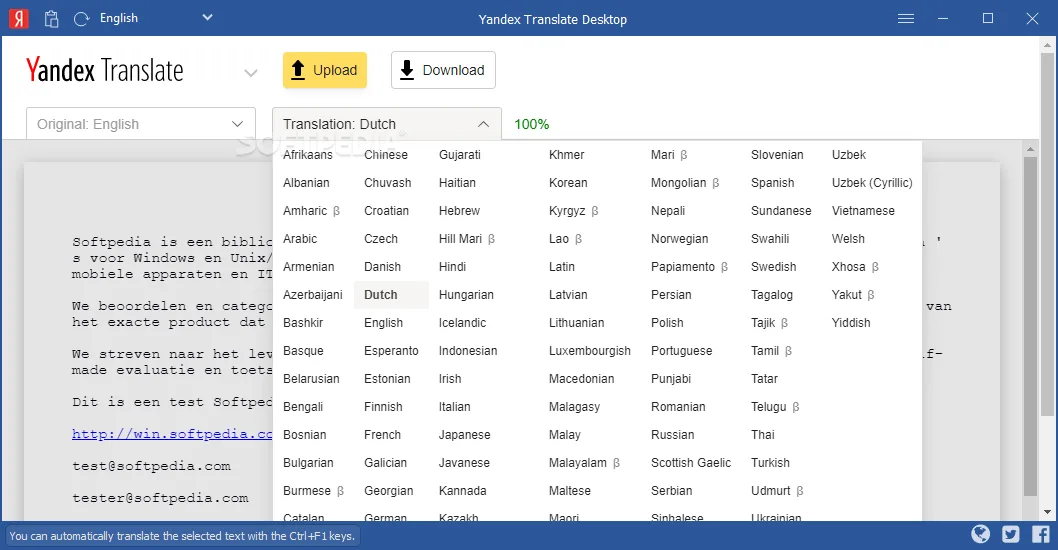Screen dimensions: 1058x550
Task: Click the circular refresh arrow icon
Action: (81, 19)
